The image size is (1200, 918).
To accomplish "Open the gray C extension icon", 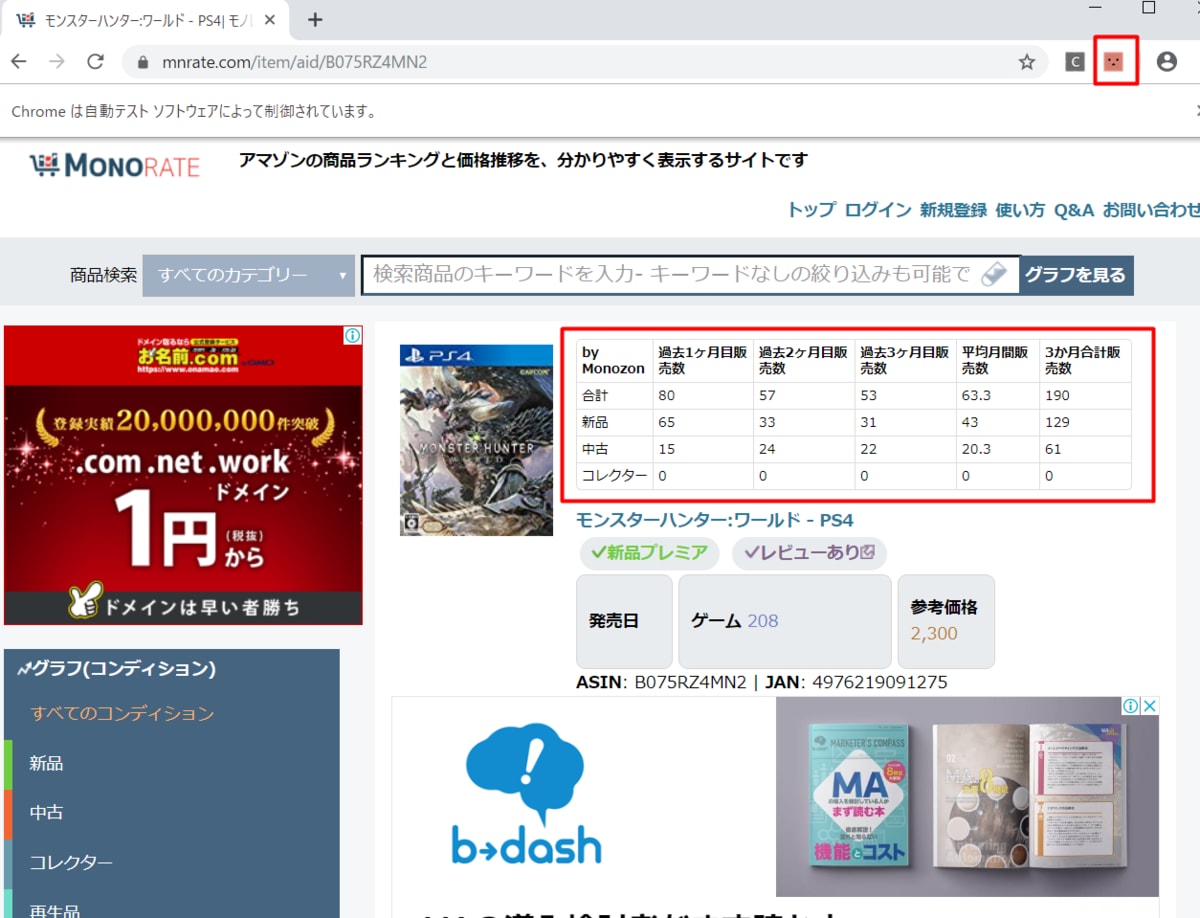I will pyautogui.click(x=1075, y=62).
